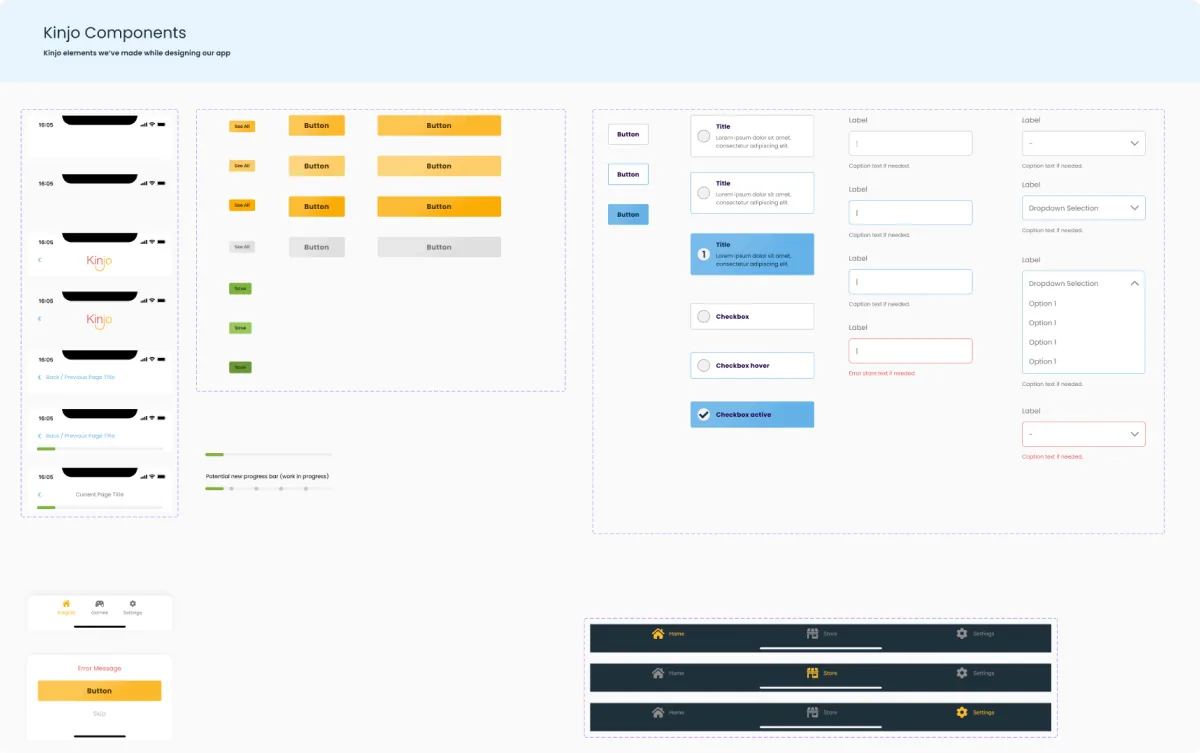Click the back chevron beside Current Page Title
This screenshot has height=753, width=1200.
[40, 494]
